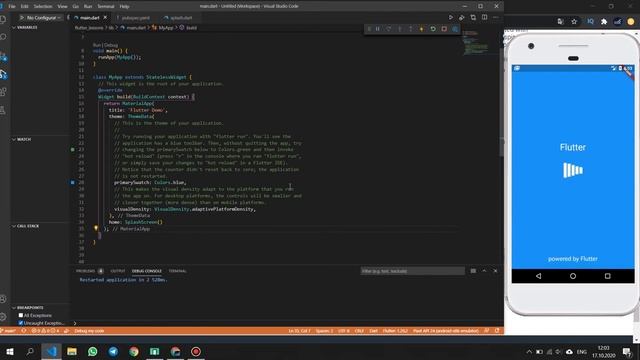Viewport: 640px width, 360px height.
Task: Restart the debug session with green icon
Action: [433, 29]
